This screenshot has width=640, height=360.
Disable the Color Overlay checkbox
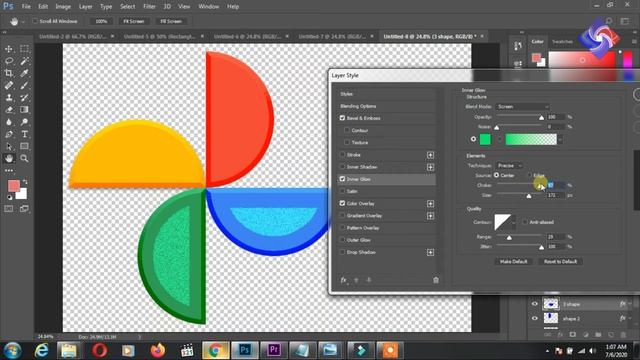pyautogui.click(x=342, y=203)
